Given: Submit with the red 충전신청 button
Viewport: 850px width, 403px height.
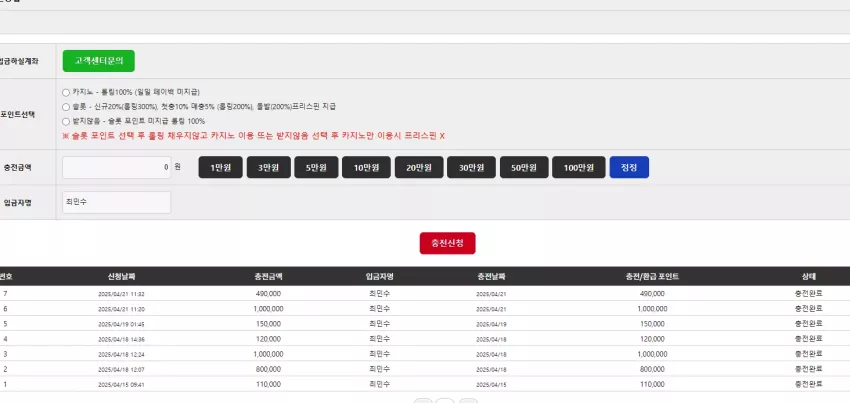Looking at the screenshot, I should 448,244.
